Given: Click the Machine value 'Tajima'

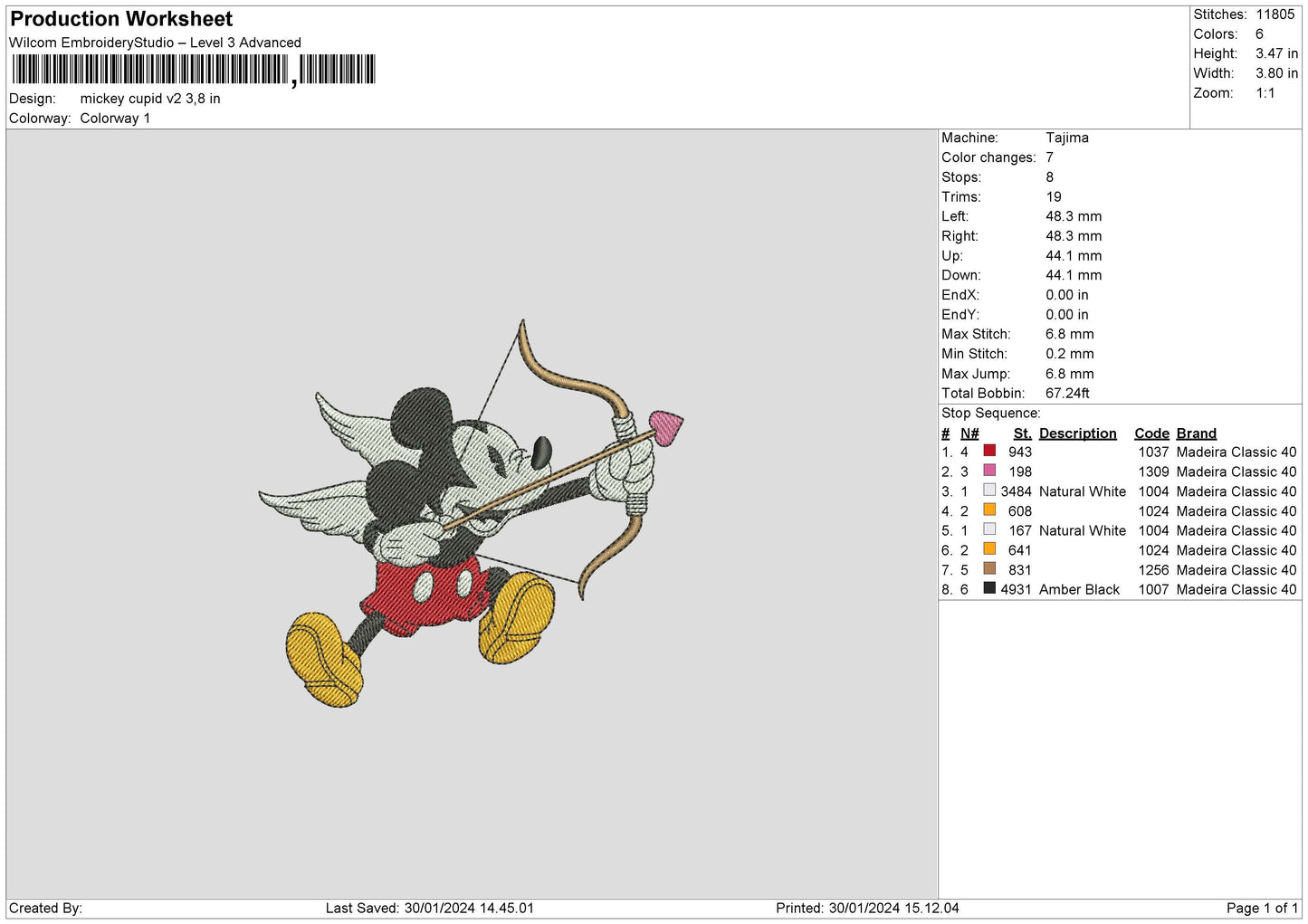Looking at the screenshot, I should [x=1067, y=138].
